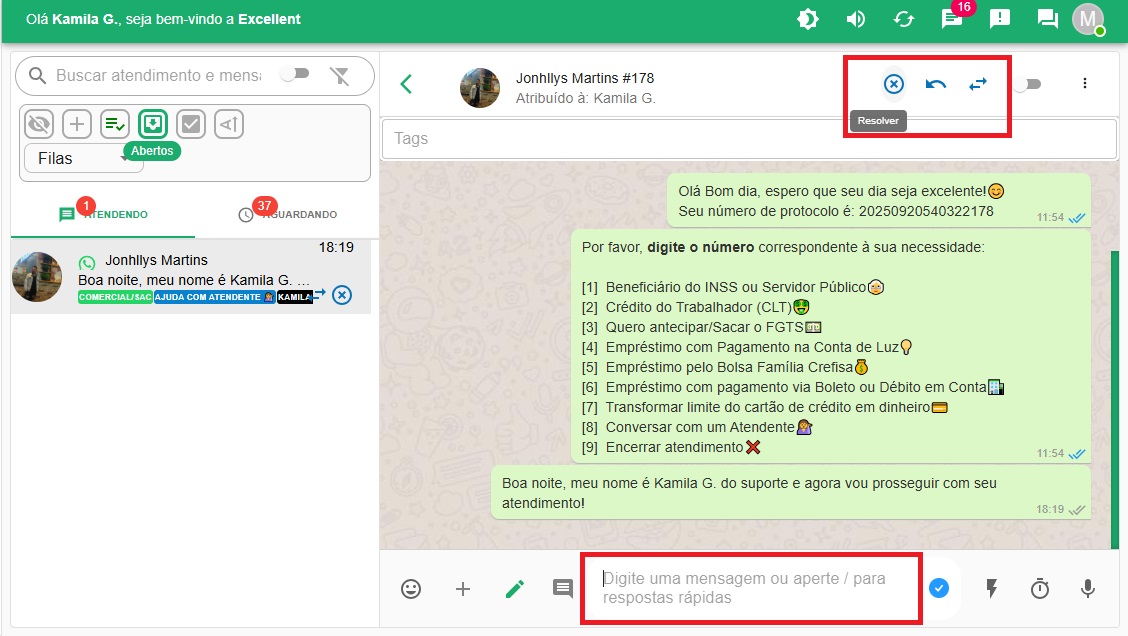Click the Resolver icon in chat header
Viewport: 1128px width, 636px height.
893,84
